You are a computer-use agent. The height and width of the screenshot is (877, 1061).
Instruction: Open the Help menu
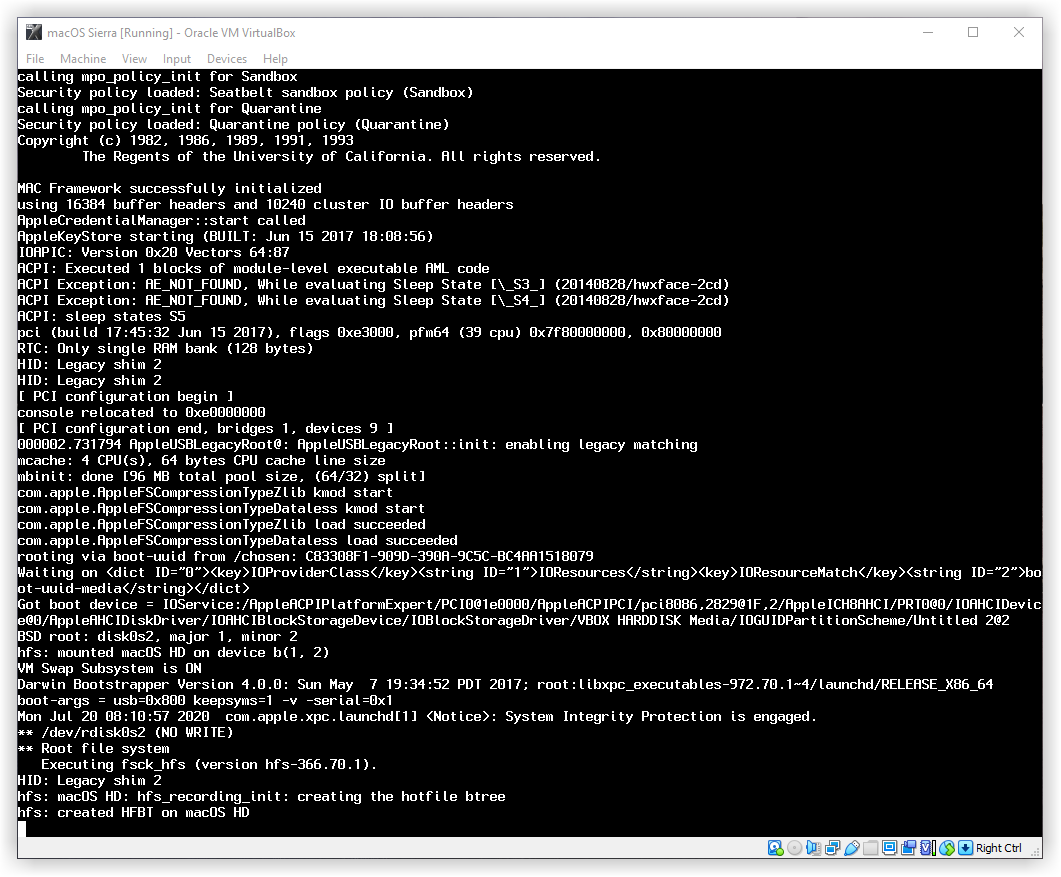pyautogui.click(x=275, y=59)
